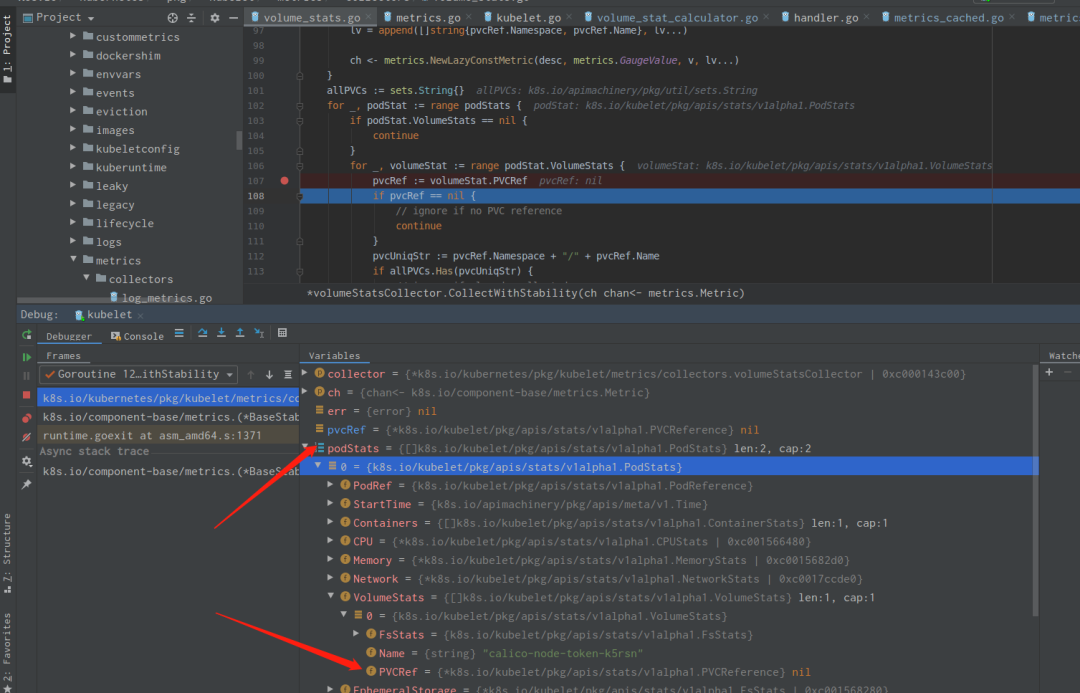Collapse all in Project panel

point(191,18)
